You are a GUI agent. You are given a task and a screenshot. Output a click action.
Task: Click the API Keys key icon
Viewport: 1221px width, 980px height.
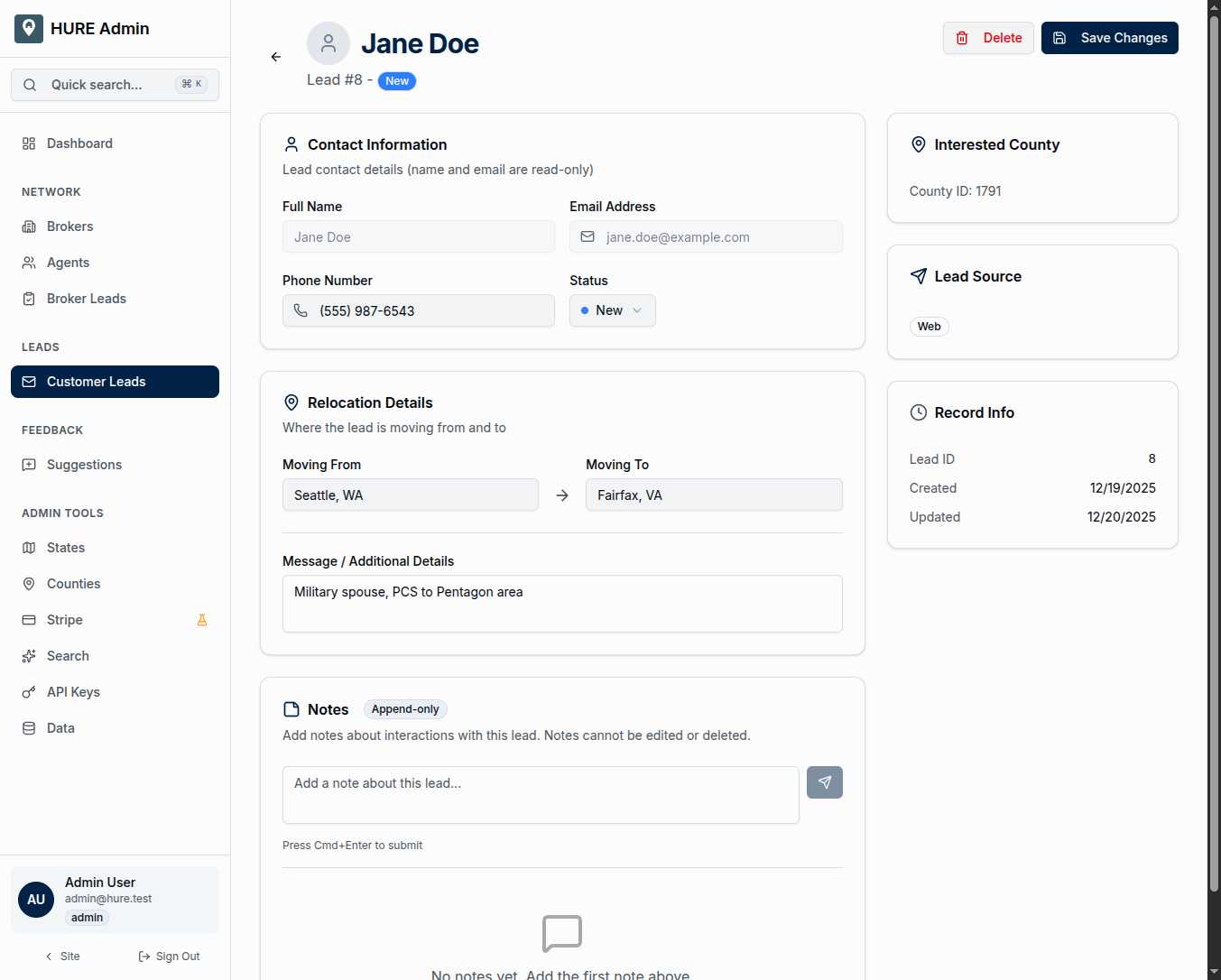click(x=29, y=692)
